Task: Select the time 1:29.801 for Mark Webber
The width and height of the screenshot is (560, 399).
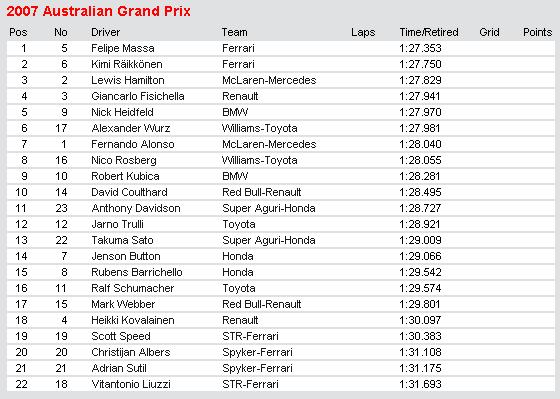Action: point(420,304)
